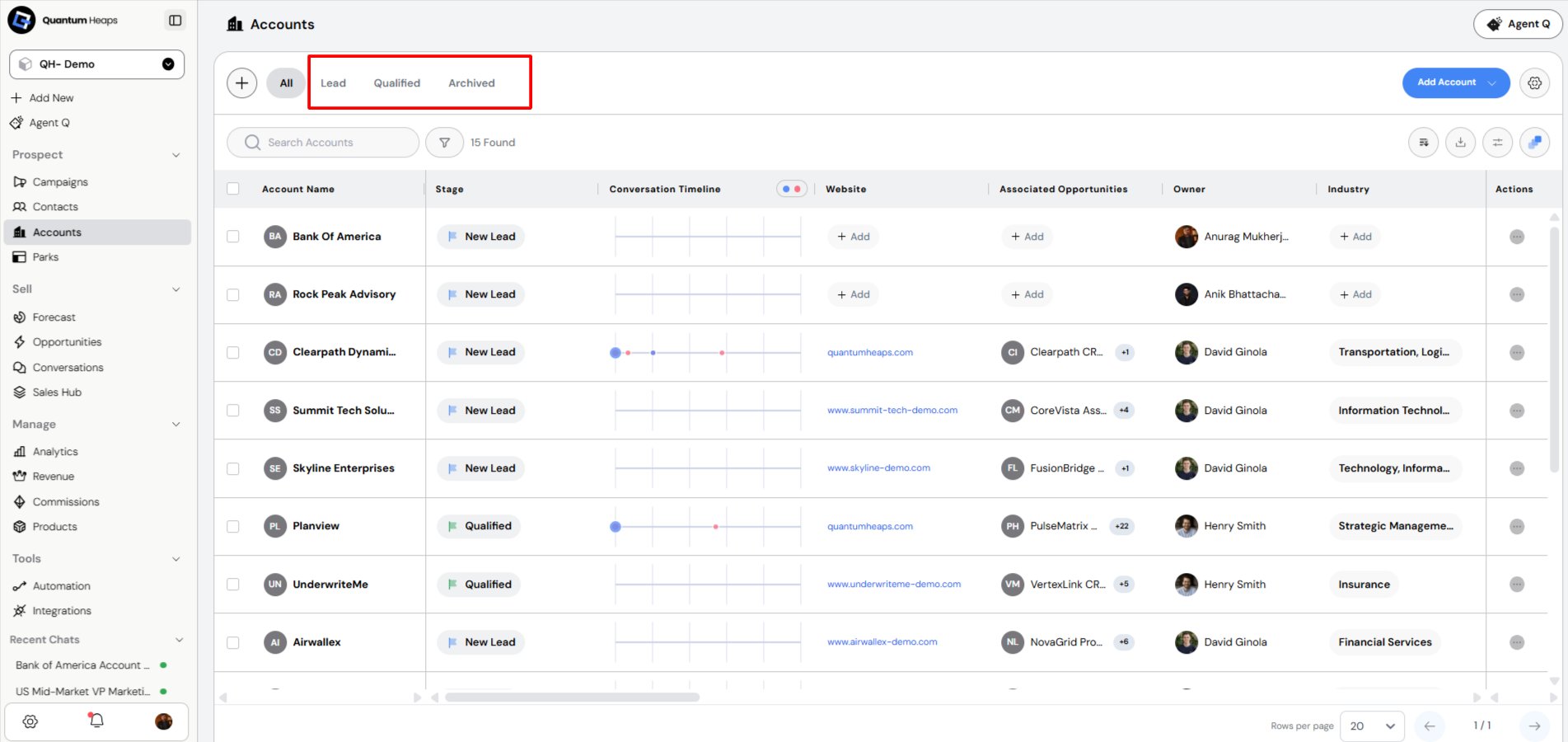Screen dimensions: 1568x742
Task: Add a website for Bank Of America
Action: tap(853, 237)
